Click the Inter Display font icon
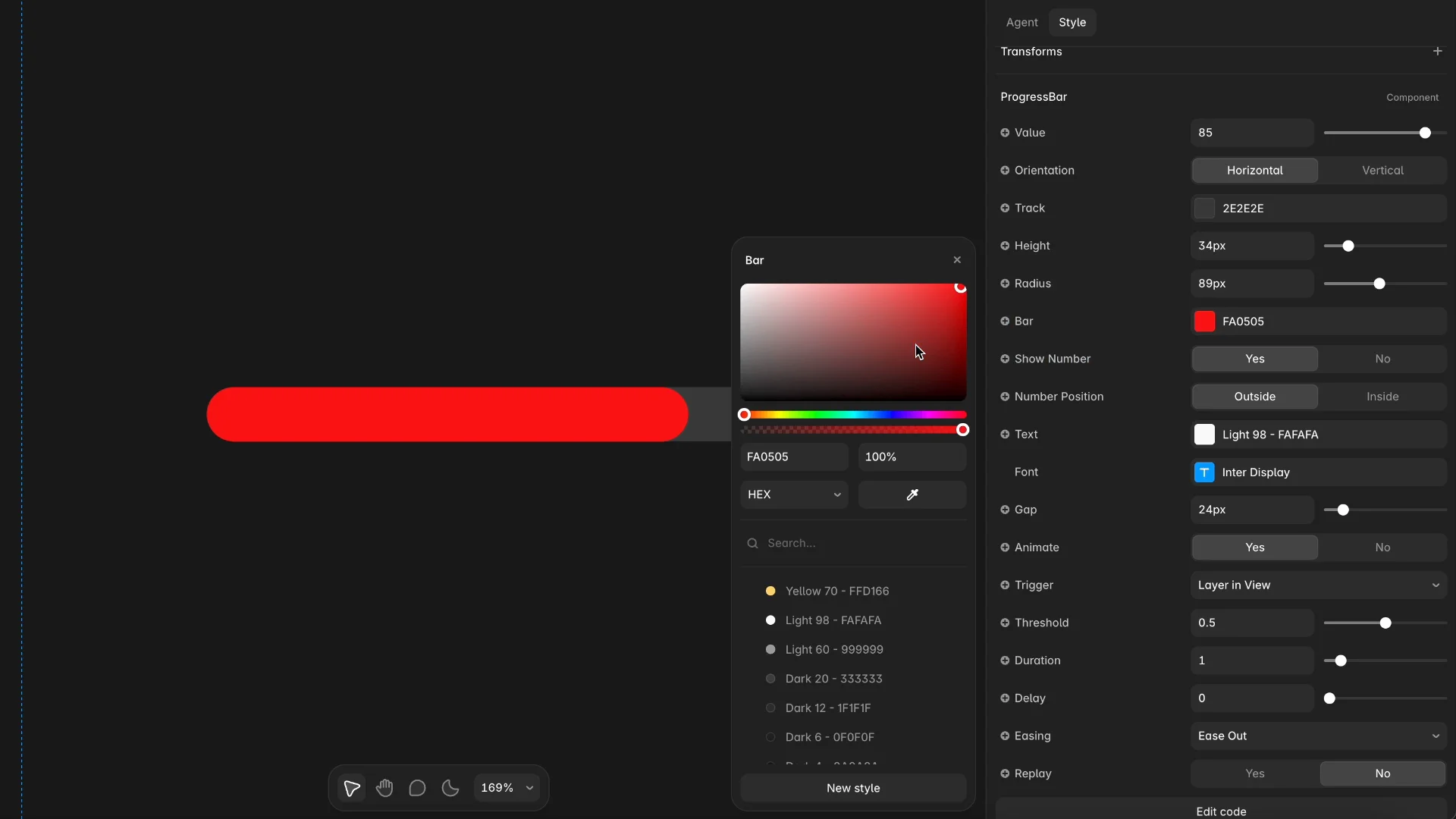Image resolution: width=1456 pixels, height=819 pixels. click(x=1204, y=472)
